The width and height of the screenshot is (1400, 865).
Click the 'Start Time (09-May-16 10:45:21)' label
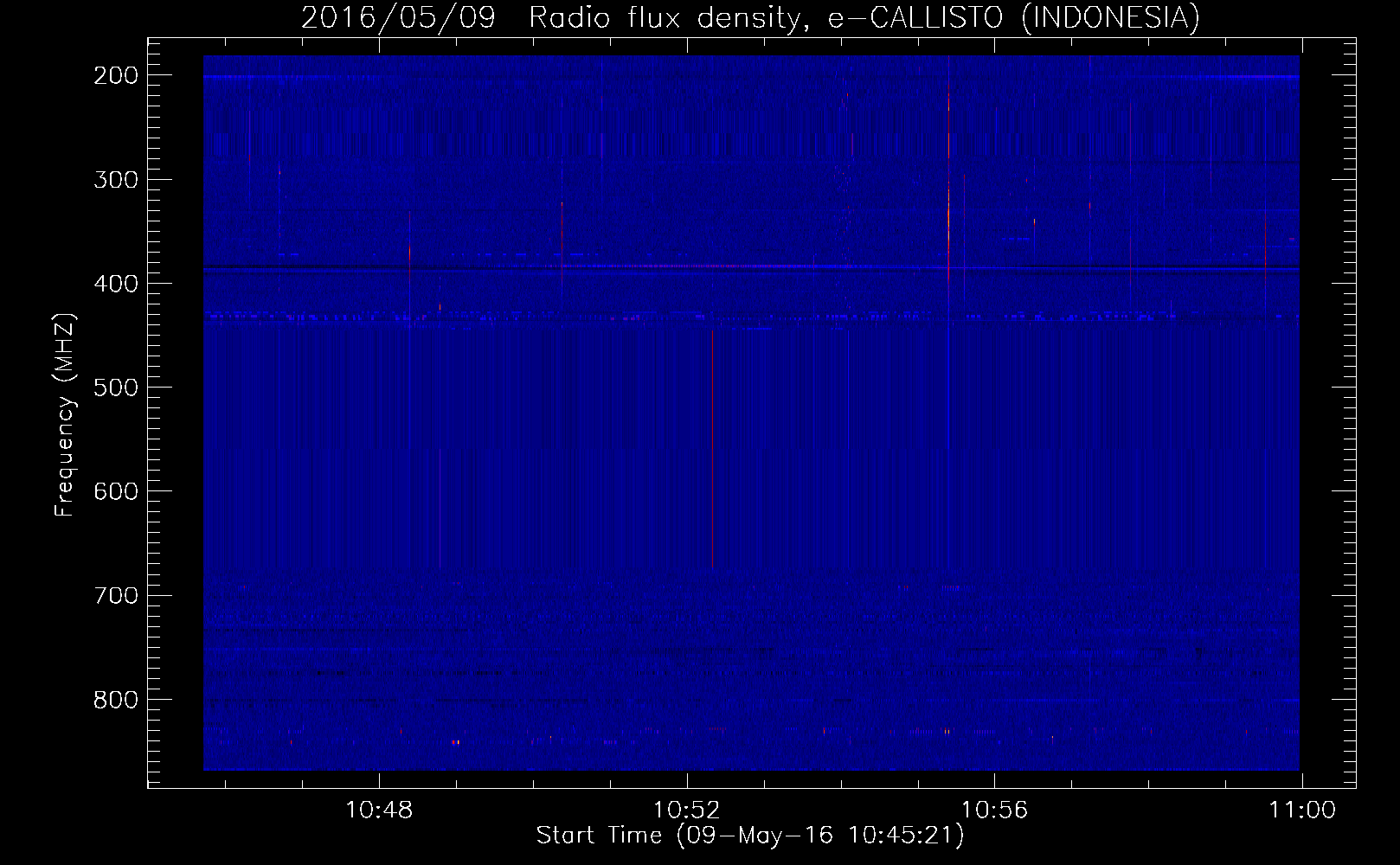(x=750, y=836)
